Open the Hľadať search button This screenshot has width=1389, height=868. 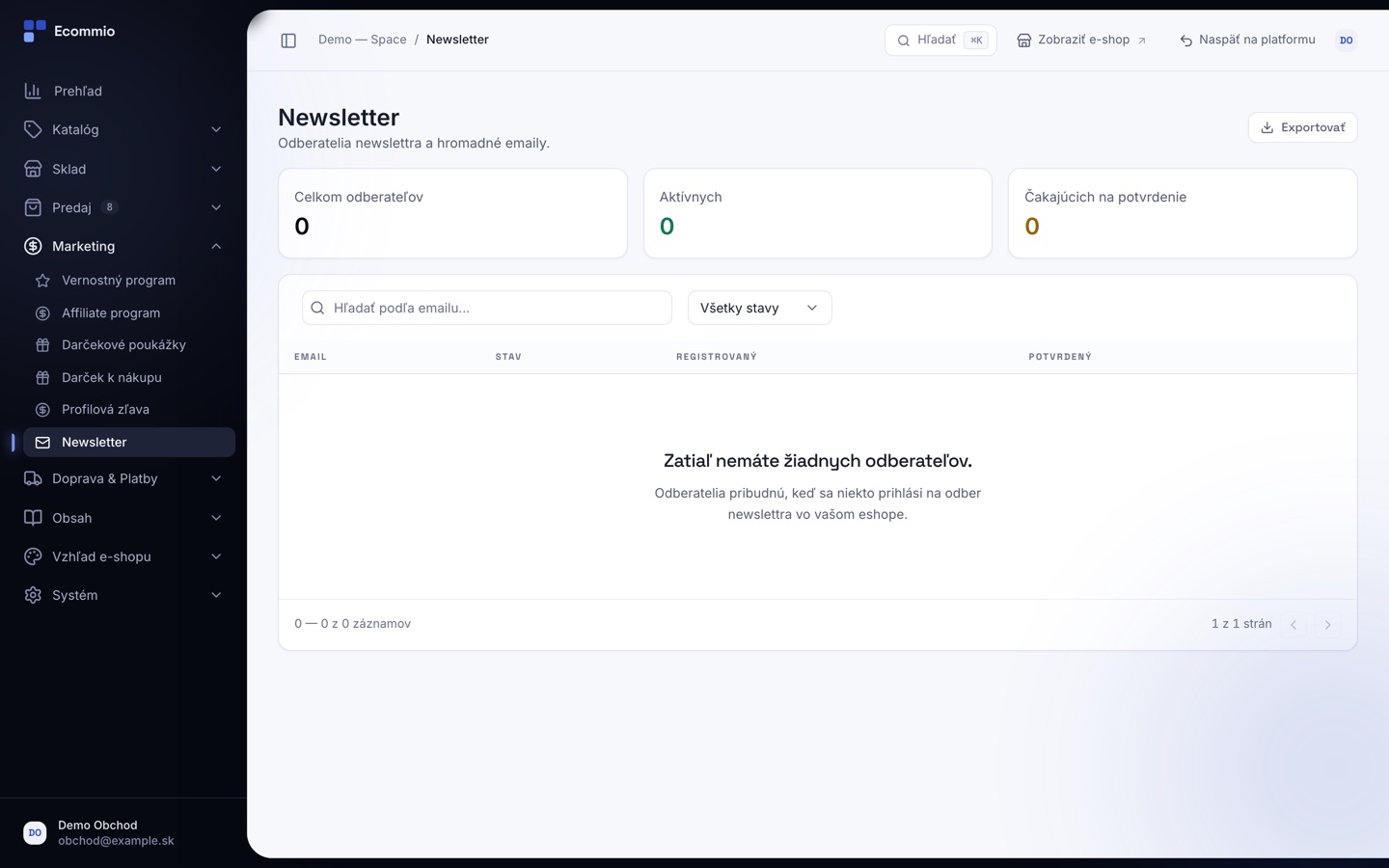(x=940, y=41)
